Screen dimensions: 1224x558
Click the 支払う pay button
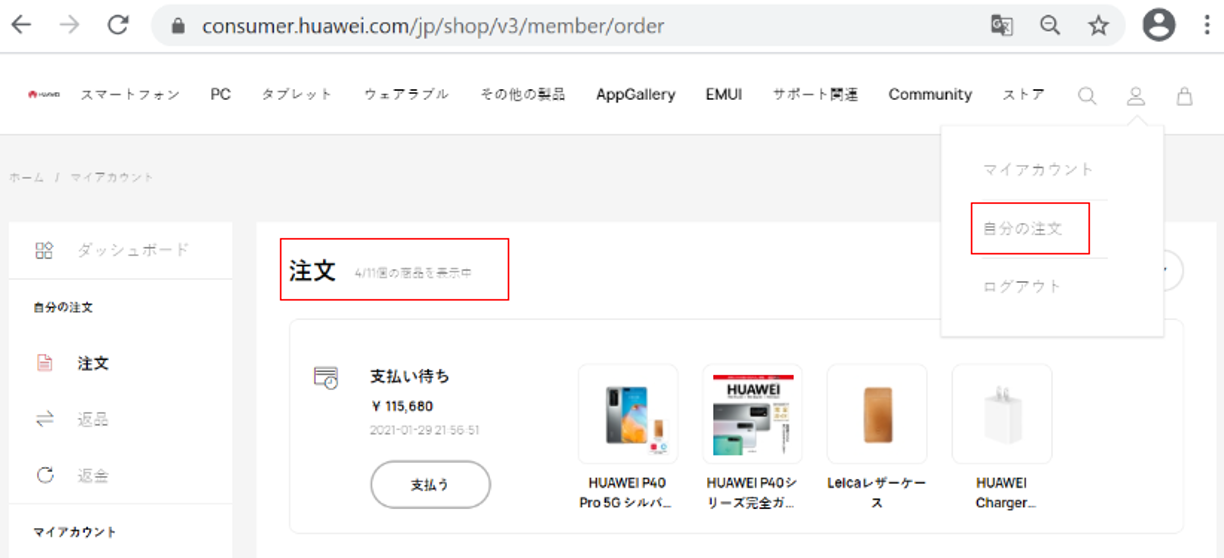(x=430, y=485)
